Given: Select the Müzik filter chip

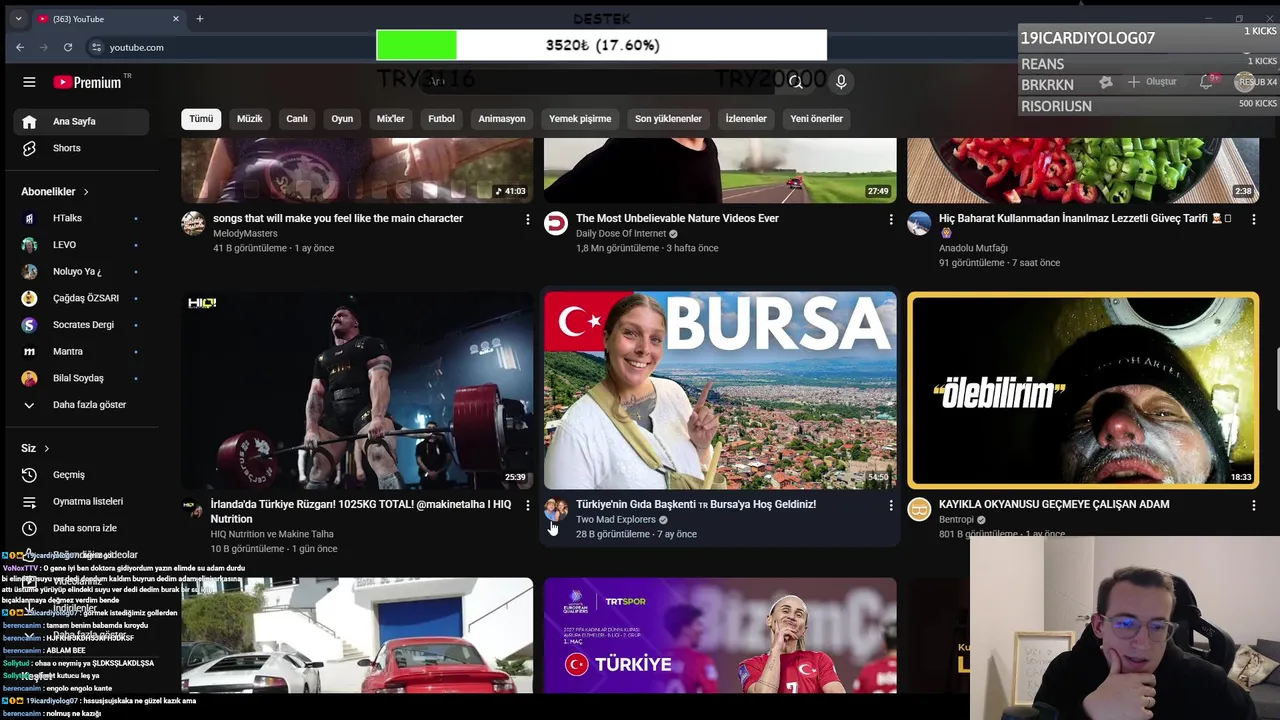Looking at the screenshot, I should [x=249, y=118].
